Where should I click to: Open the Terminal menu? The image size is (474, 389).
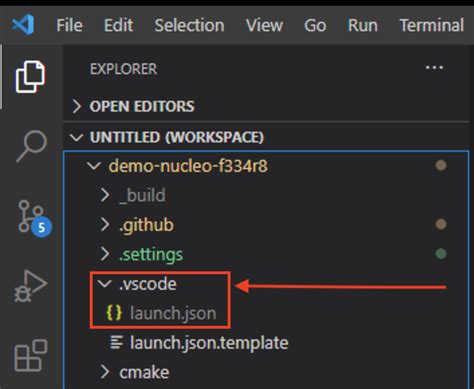coord(432,25)
